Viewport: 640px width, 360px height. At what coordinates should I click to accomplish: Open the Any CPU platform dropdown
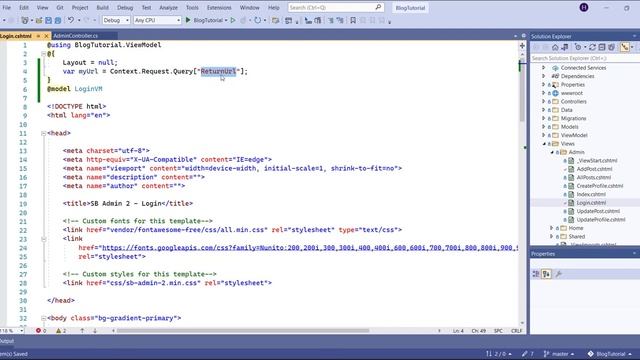coord(157,20)
